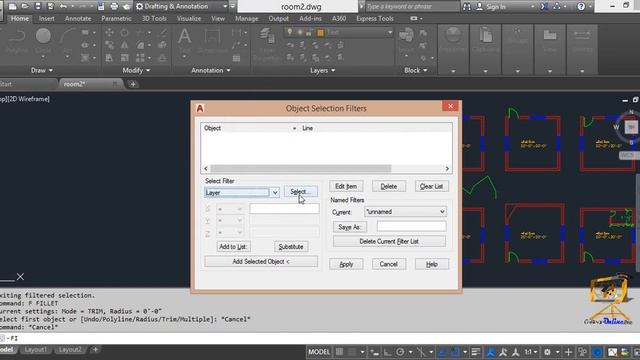
Task: Open the Annotate ribbon tab
Action: coord(78,19)
